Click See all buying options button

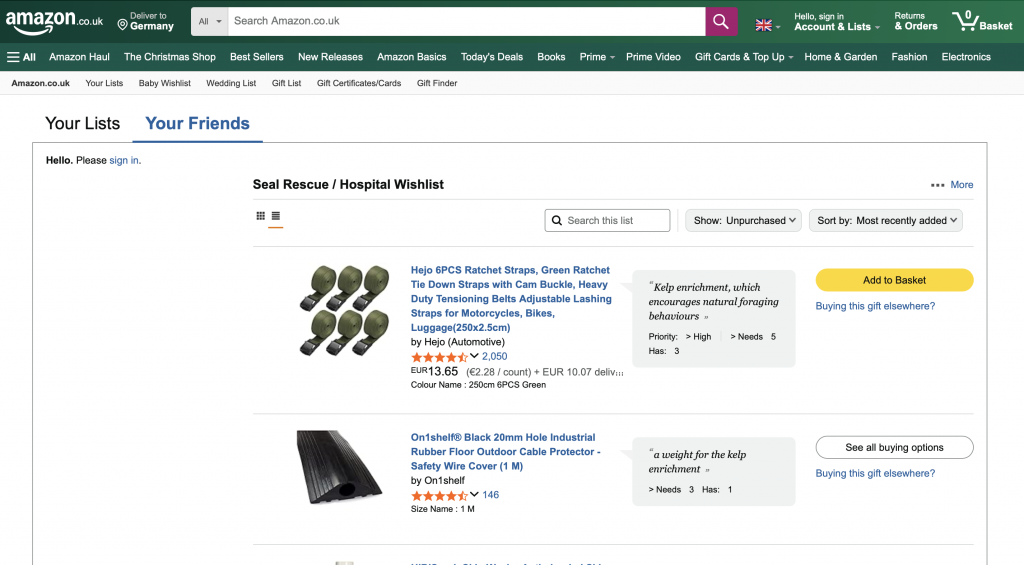pyautogui.click(x=894, y=447)
